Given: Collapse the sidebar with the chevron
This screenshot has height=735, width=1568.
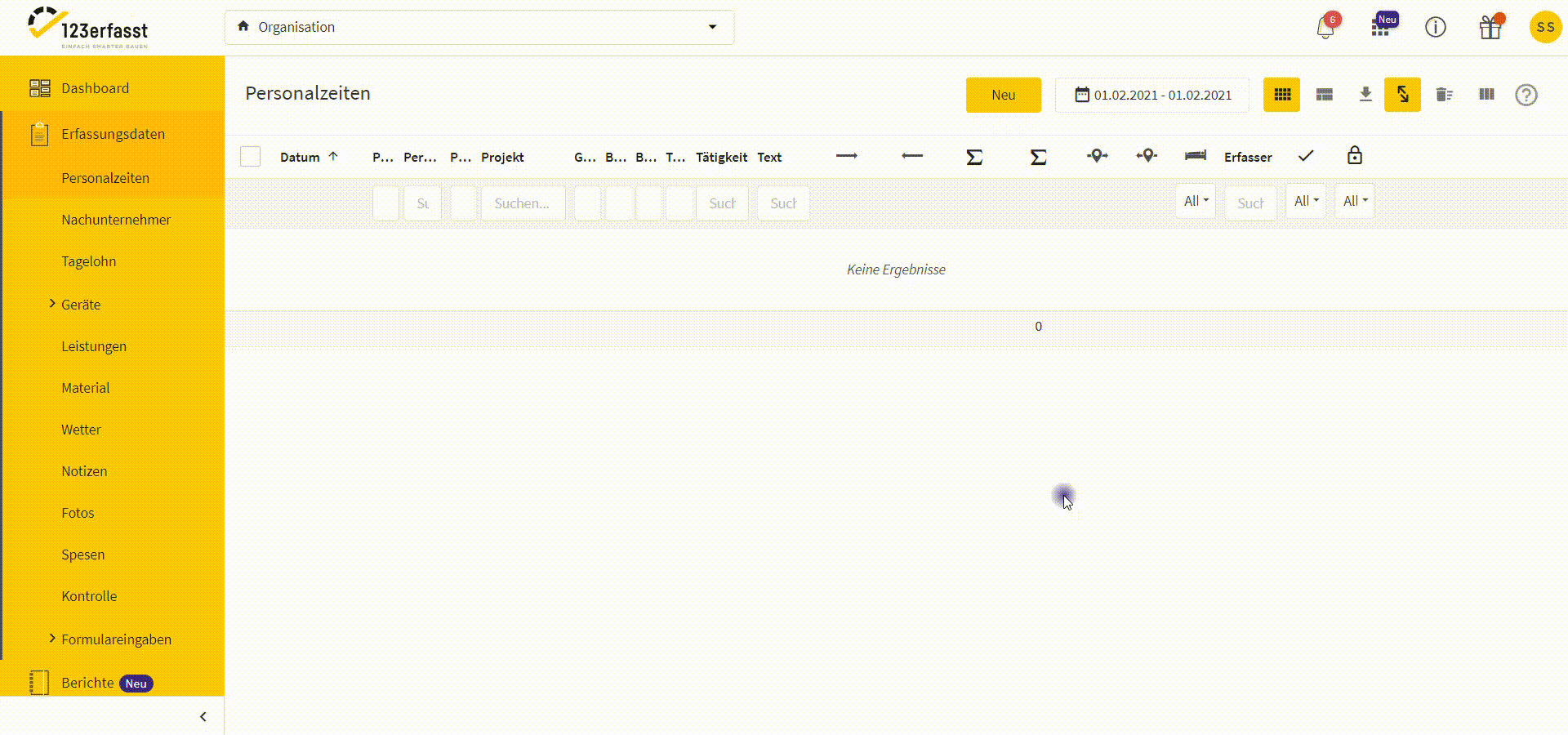Looking at the screenshot, I should (x=203, y=717).
